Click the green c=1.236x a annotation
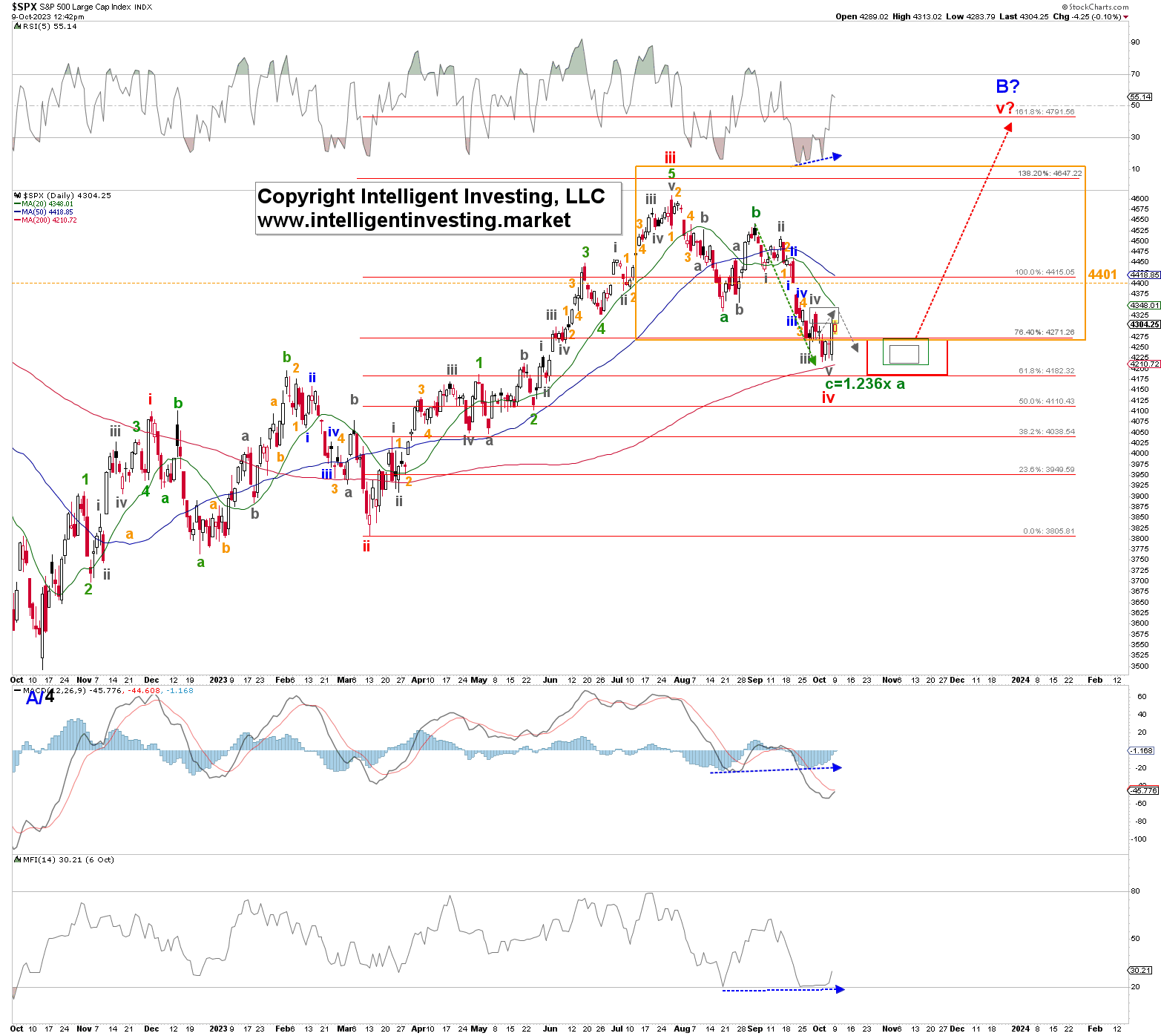This screenshot has width=1161, height=1036. pos(865,384)
